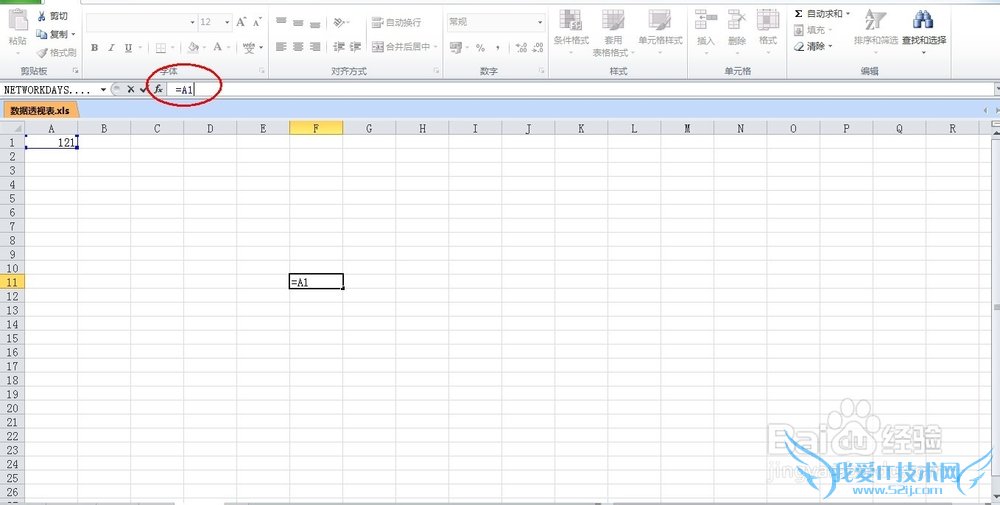
Task: Apply Percent Style (%)
Action: [480, 48]
